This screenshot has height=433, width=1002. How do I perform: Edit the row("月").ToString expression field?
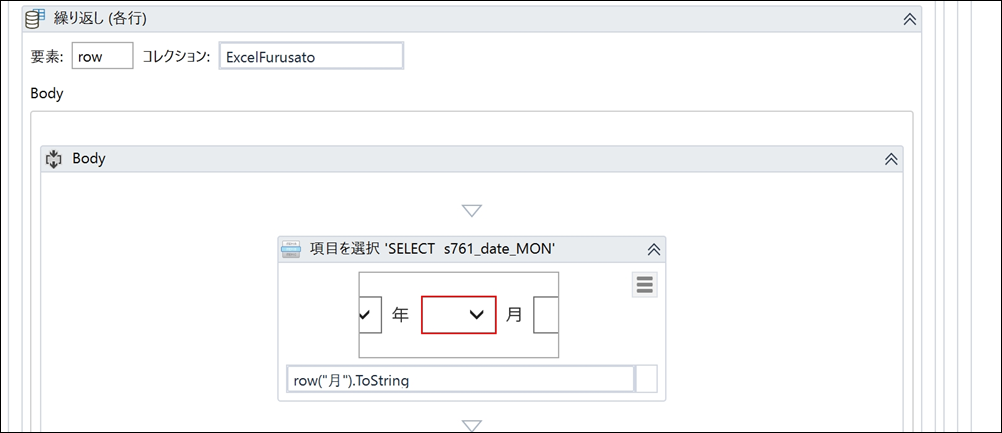pyautogui.click(x=460, y=379)
